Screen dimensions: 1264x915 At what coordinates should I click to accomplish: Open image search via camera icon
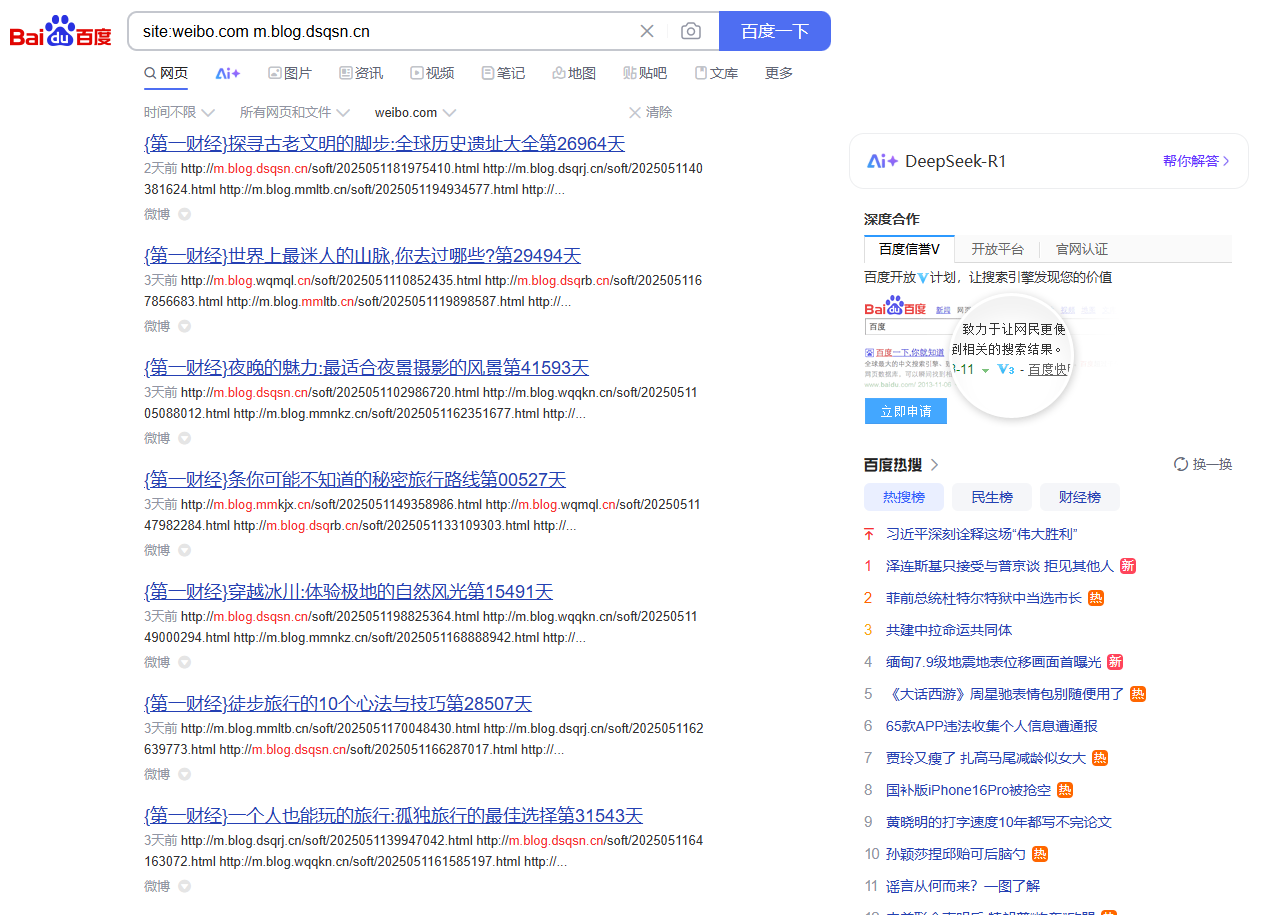(691, 31)
